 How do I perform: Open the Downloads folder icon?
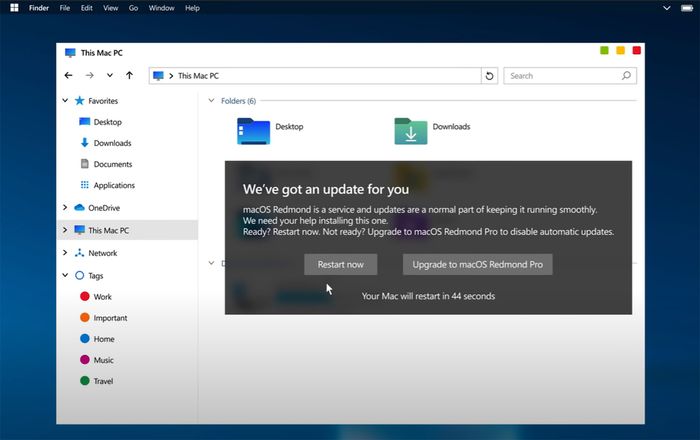pyautogui.click(x=411, y=131)
